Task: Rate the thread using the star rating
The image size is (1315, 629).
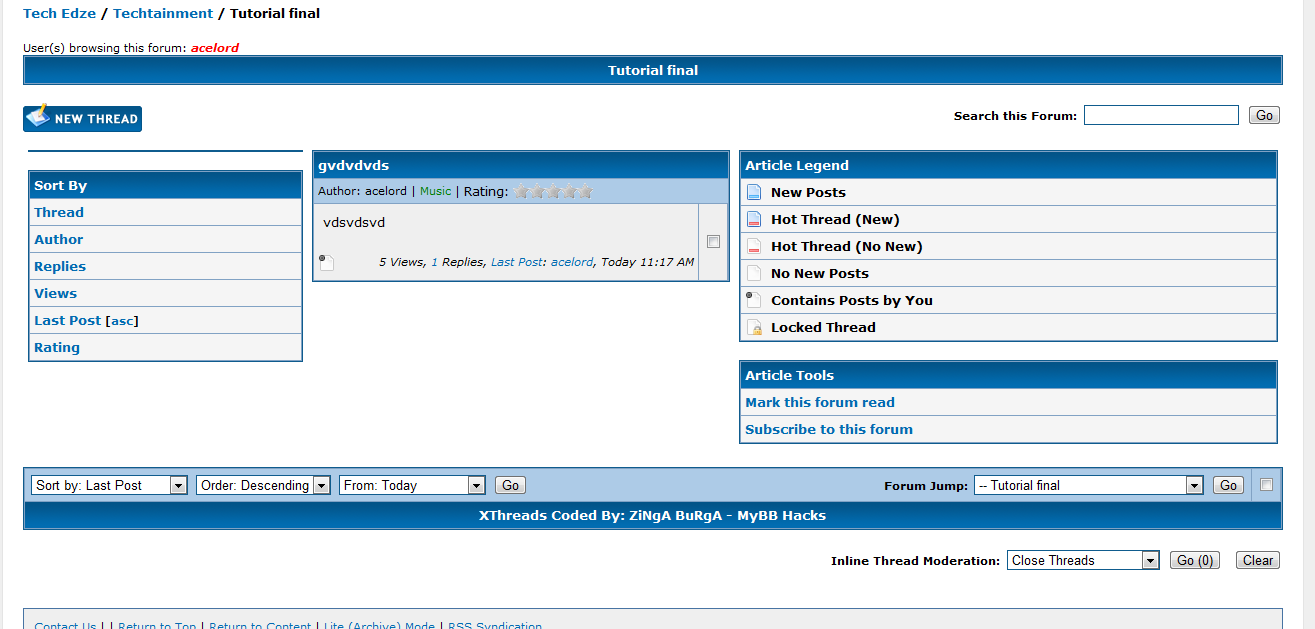Action: (x=553, y=192)
